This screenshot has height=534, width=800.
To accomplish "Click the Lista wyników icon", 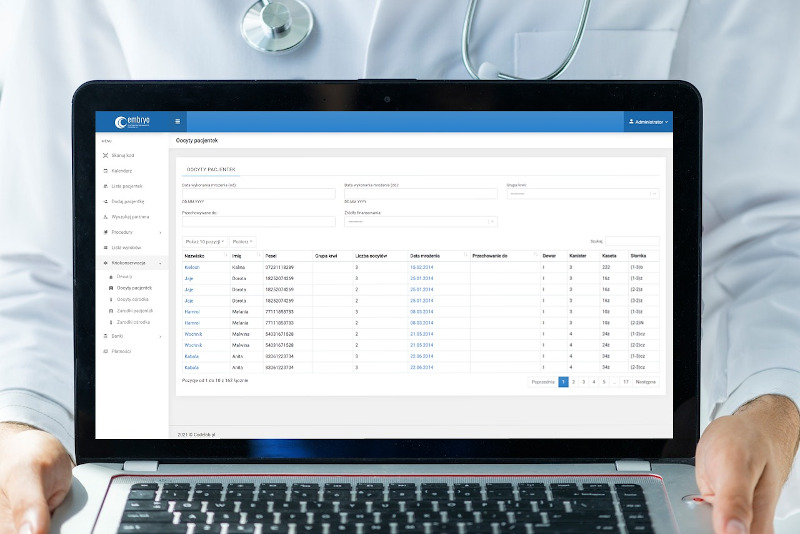I will click(105, 247).
